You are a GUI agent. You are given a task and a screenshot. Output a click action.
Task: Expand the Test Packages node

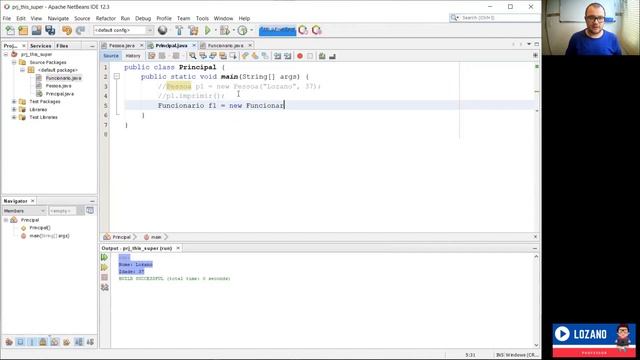14,102
